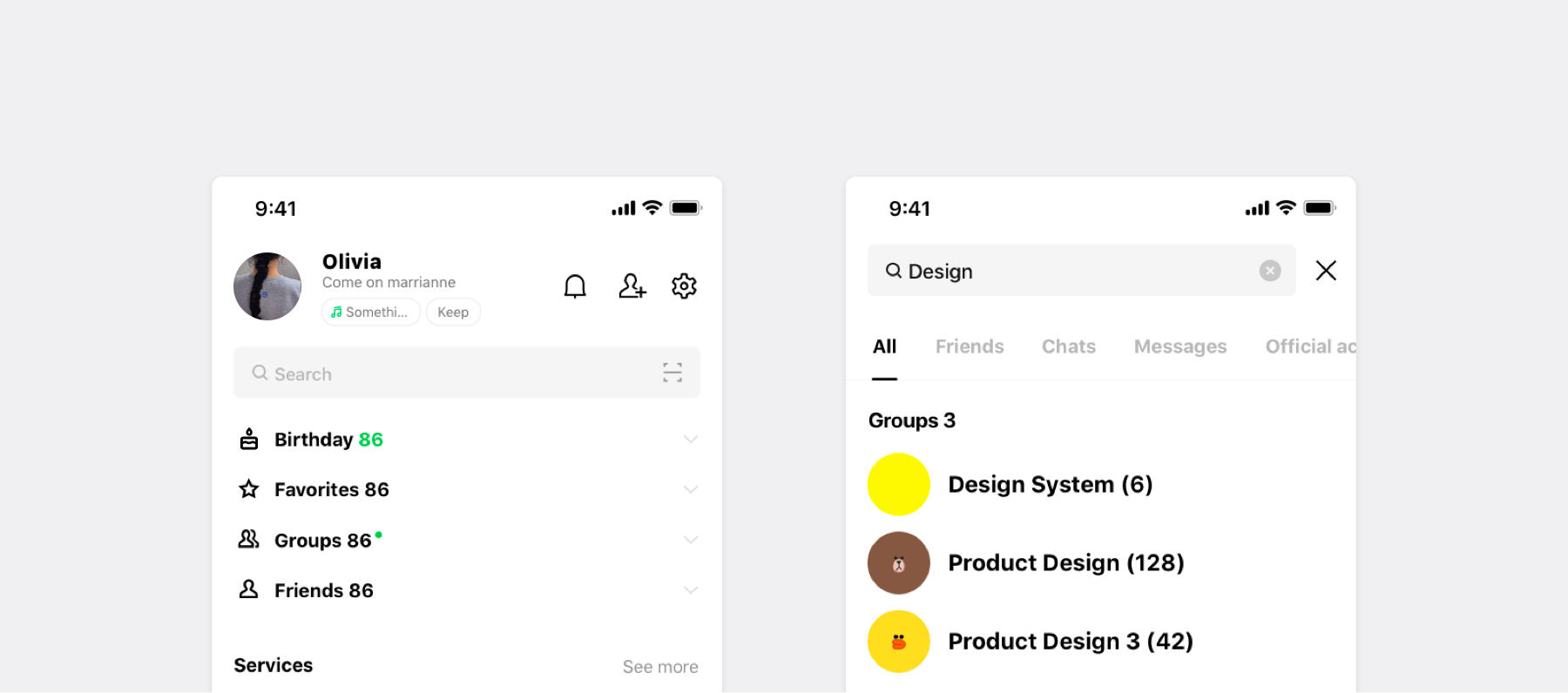1568x693 pixels.
Task: Switch to the Chats tab
Action: [x=1068, y=346]
